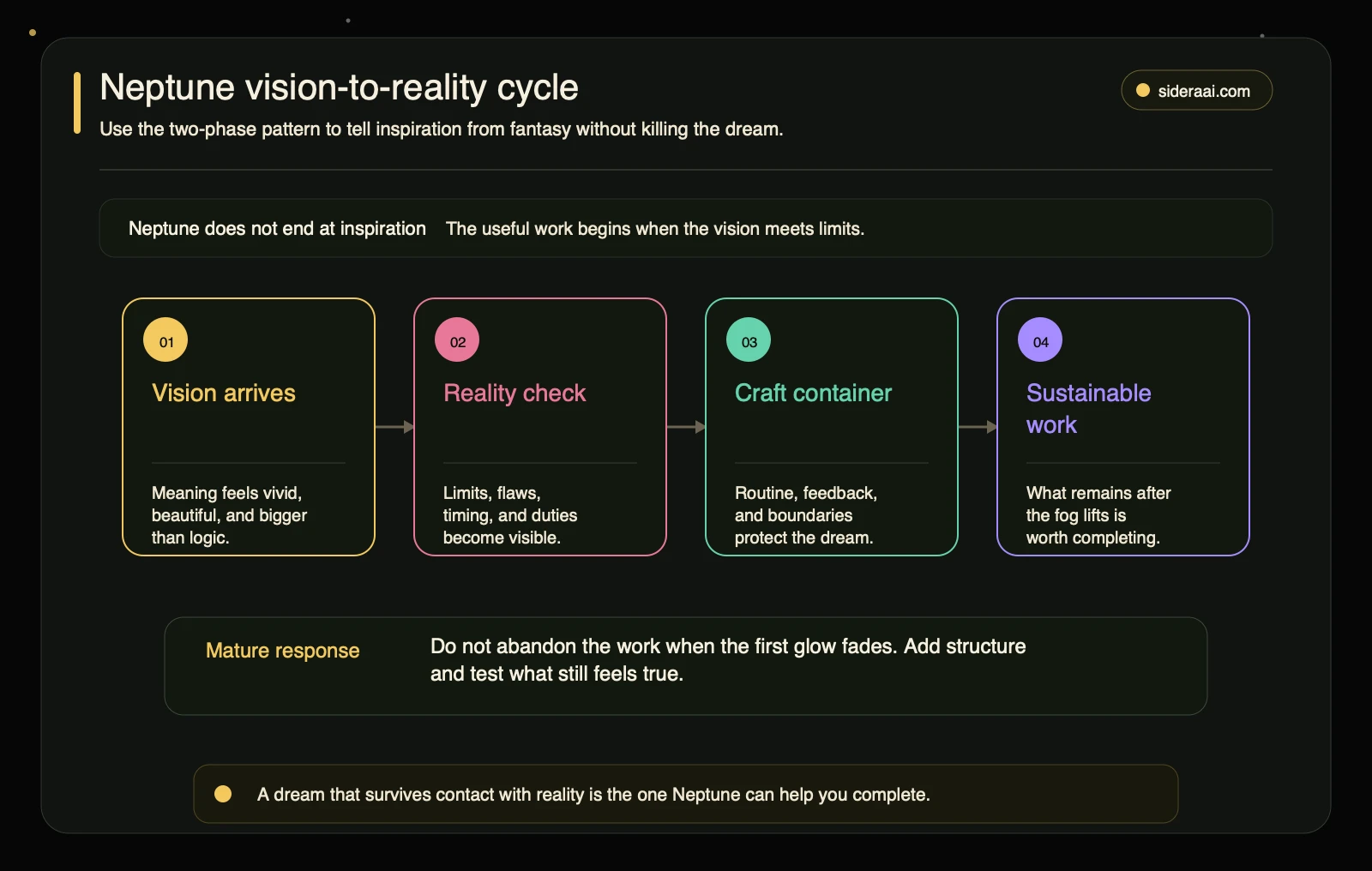Screen dimensions: 1372x871
Task: Click 'The useful work begins' sentence
Action: tap(655, 229)
